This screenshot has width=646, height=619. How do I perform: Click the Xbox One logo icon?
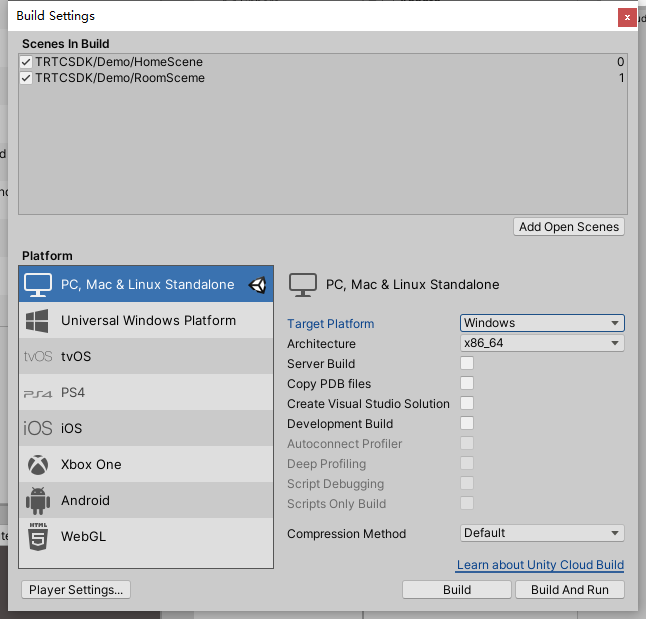(38, 465)
